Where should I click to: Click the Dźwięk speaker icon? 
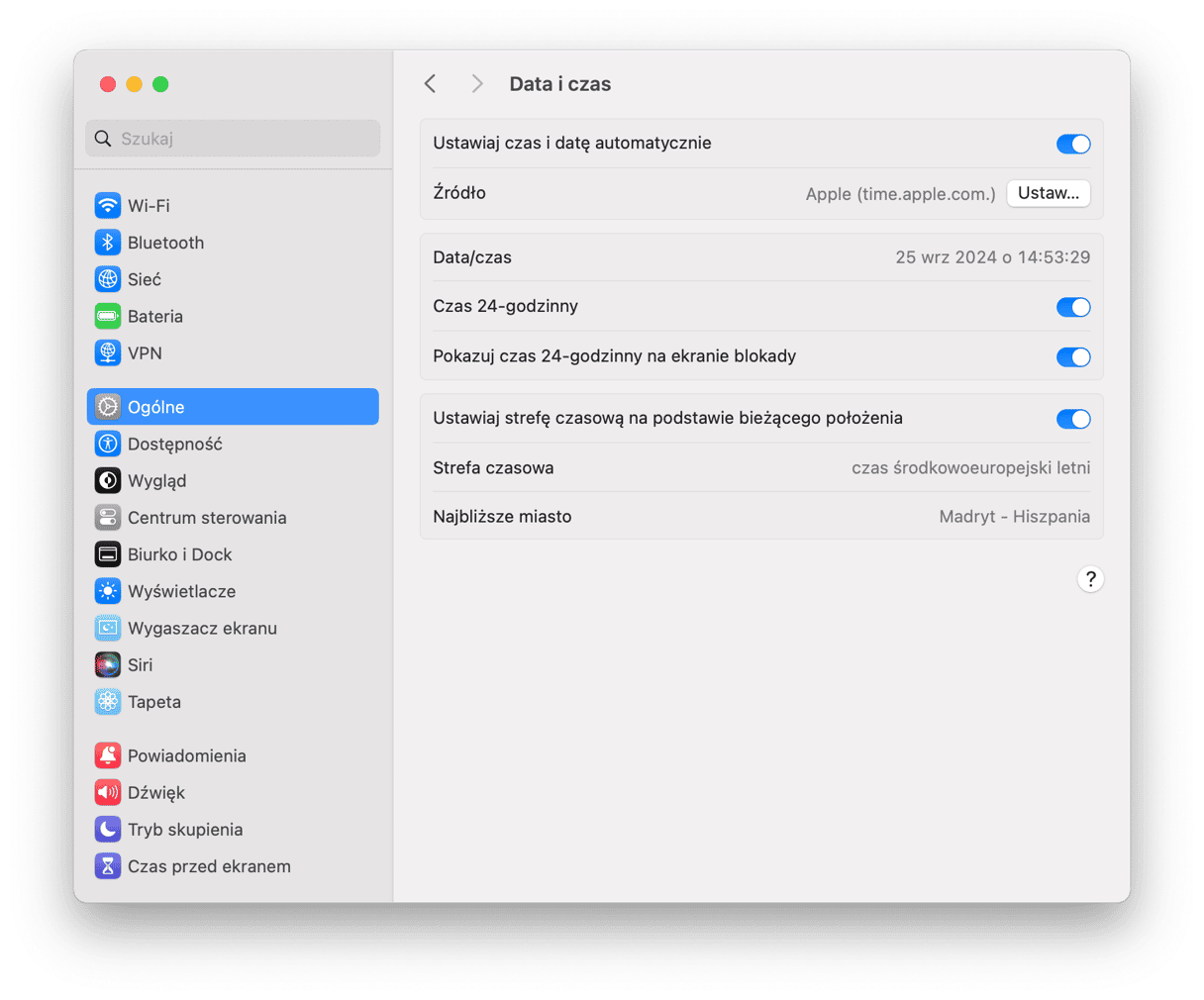point(108,793)
